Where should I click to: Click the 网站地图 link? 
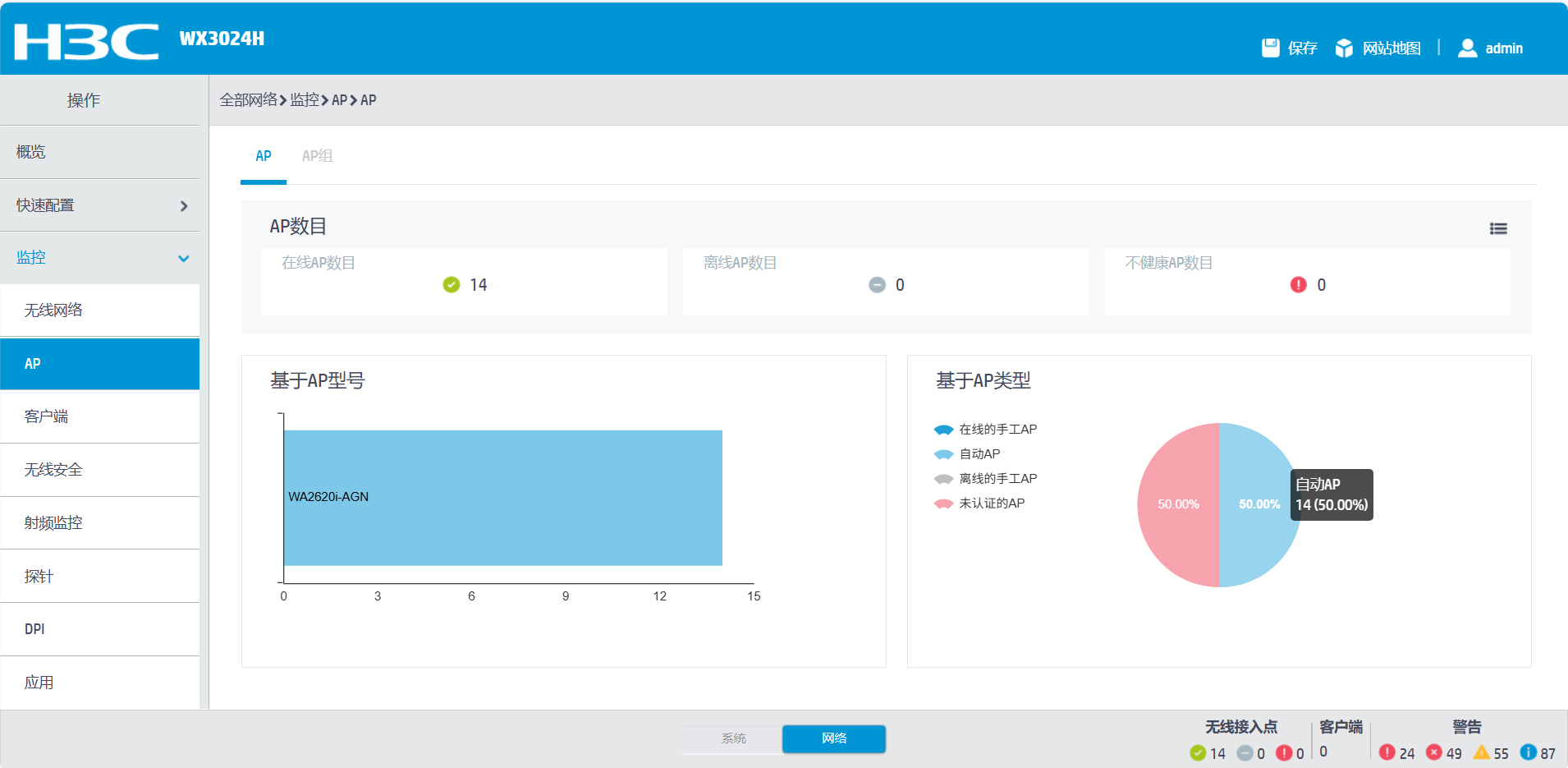[x=1391, y=48]
